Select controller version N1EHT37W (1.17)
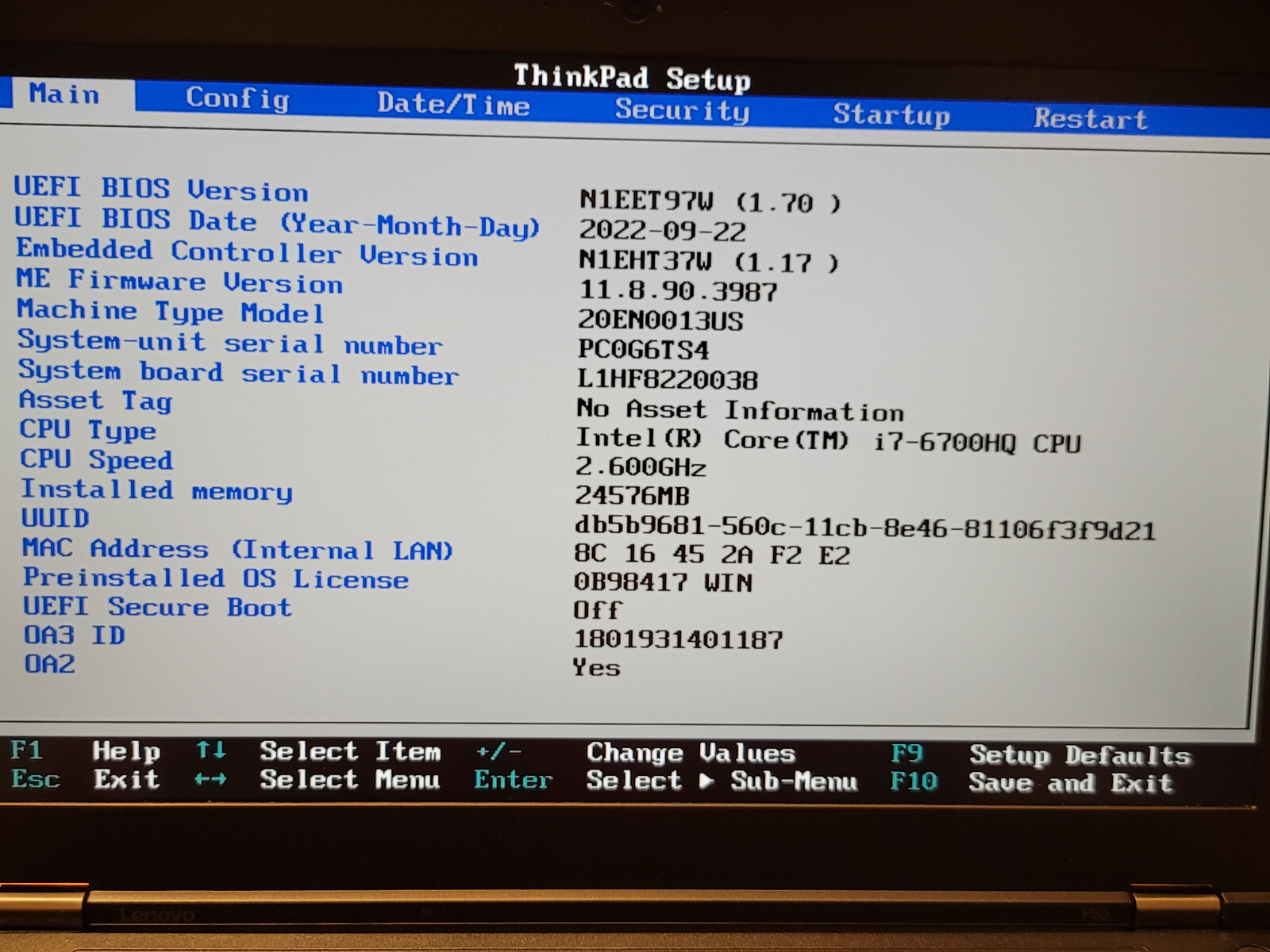1270x952 pixels. (708, 261)
